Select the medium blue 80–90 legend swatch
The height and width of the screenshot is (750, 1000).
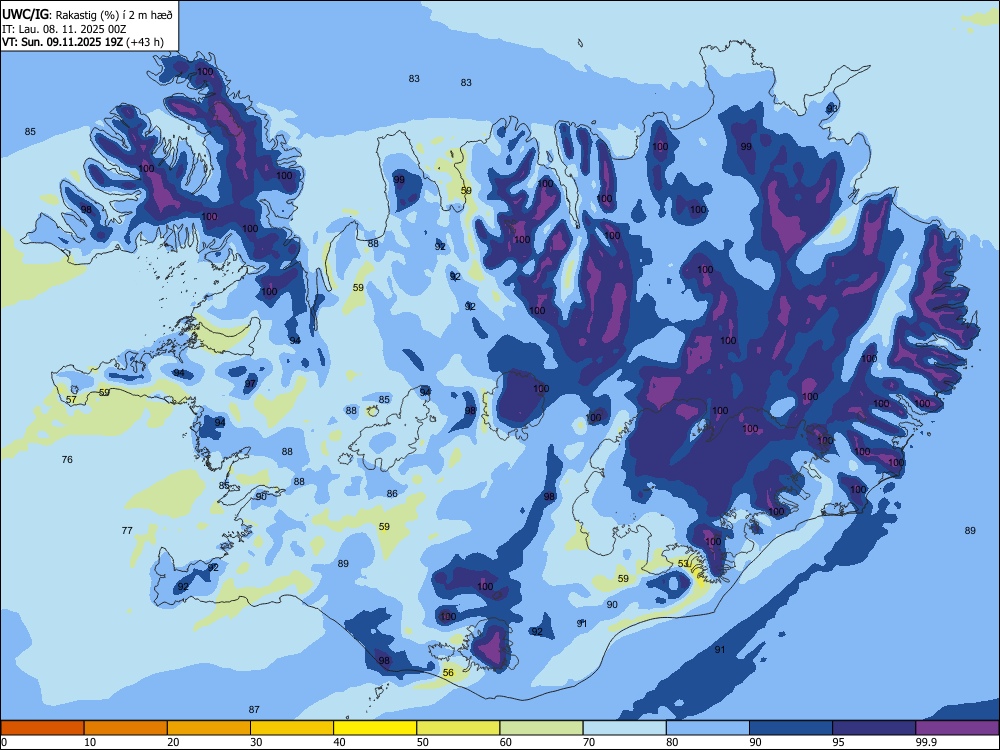click(708, 728)
